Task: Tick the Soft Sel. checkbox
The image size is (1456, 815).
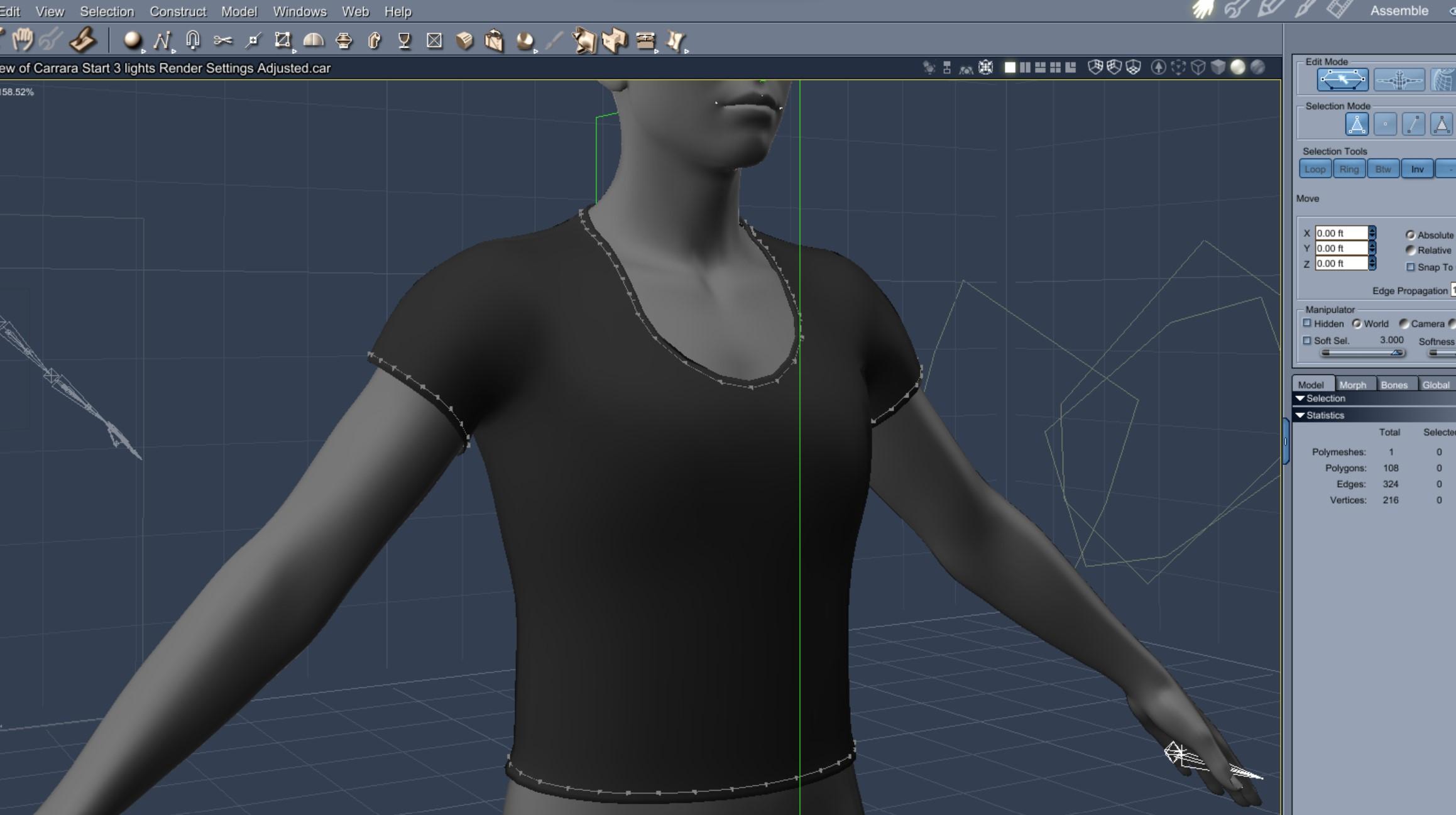Action: pos(1307,341)
